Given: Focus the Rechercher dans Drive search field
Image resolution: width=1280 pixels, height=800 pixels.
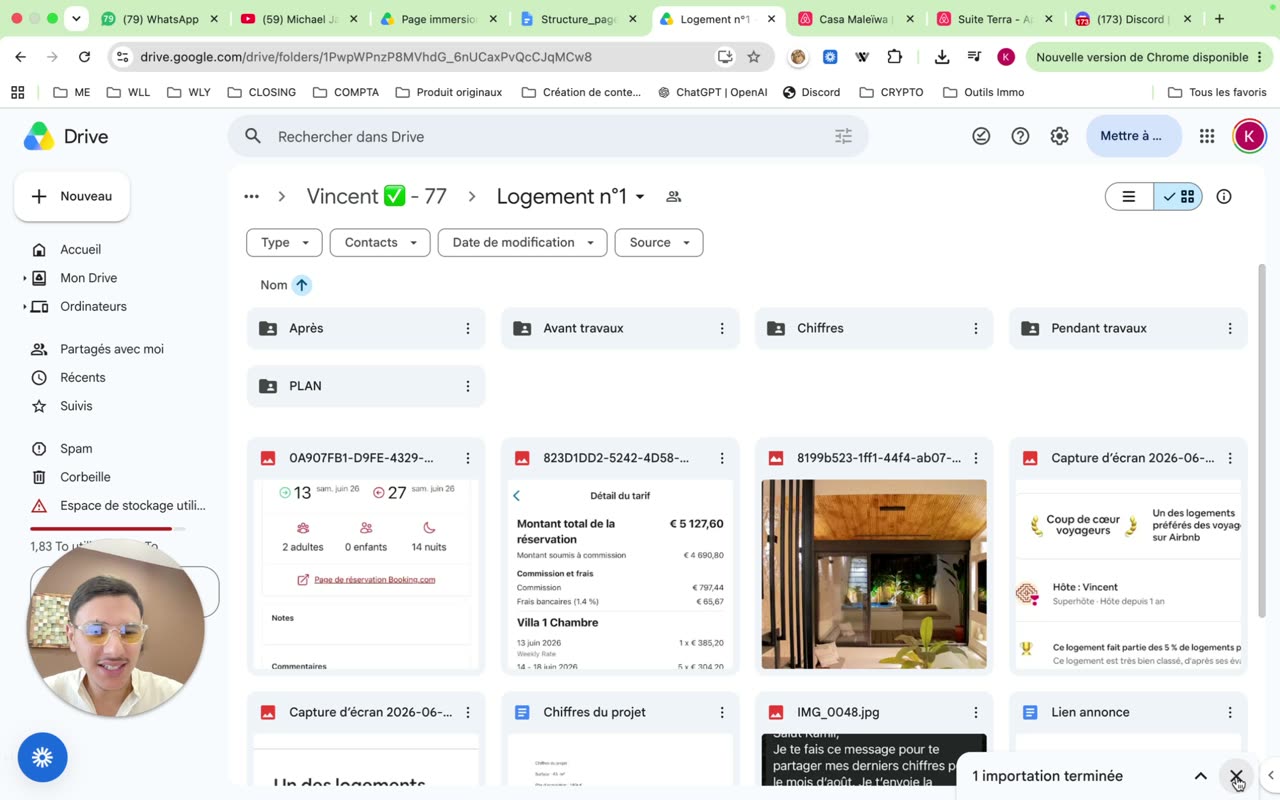Looking at the screenshot, I should click(548, 137).
